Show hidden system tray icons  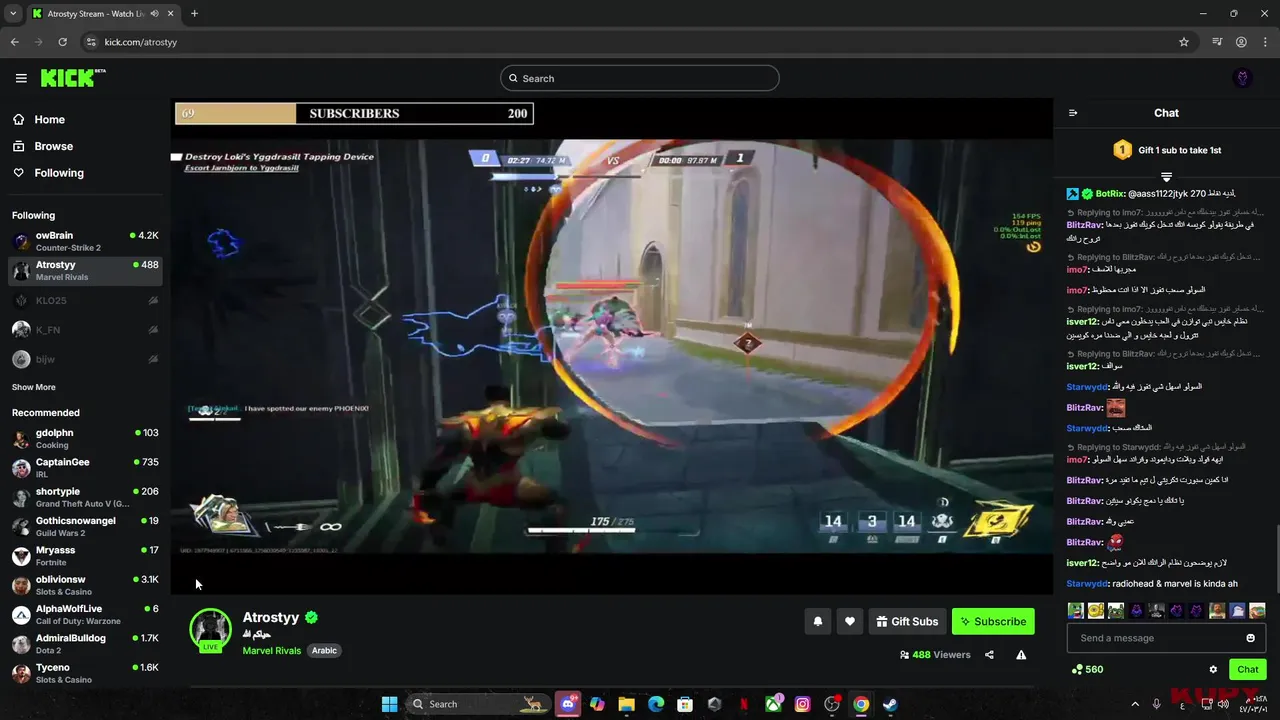pyautogui.click(x=1135, y=704)
